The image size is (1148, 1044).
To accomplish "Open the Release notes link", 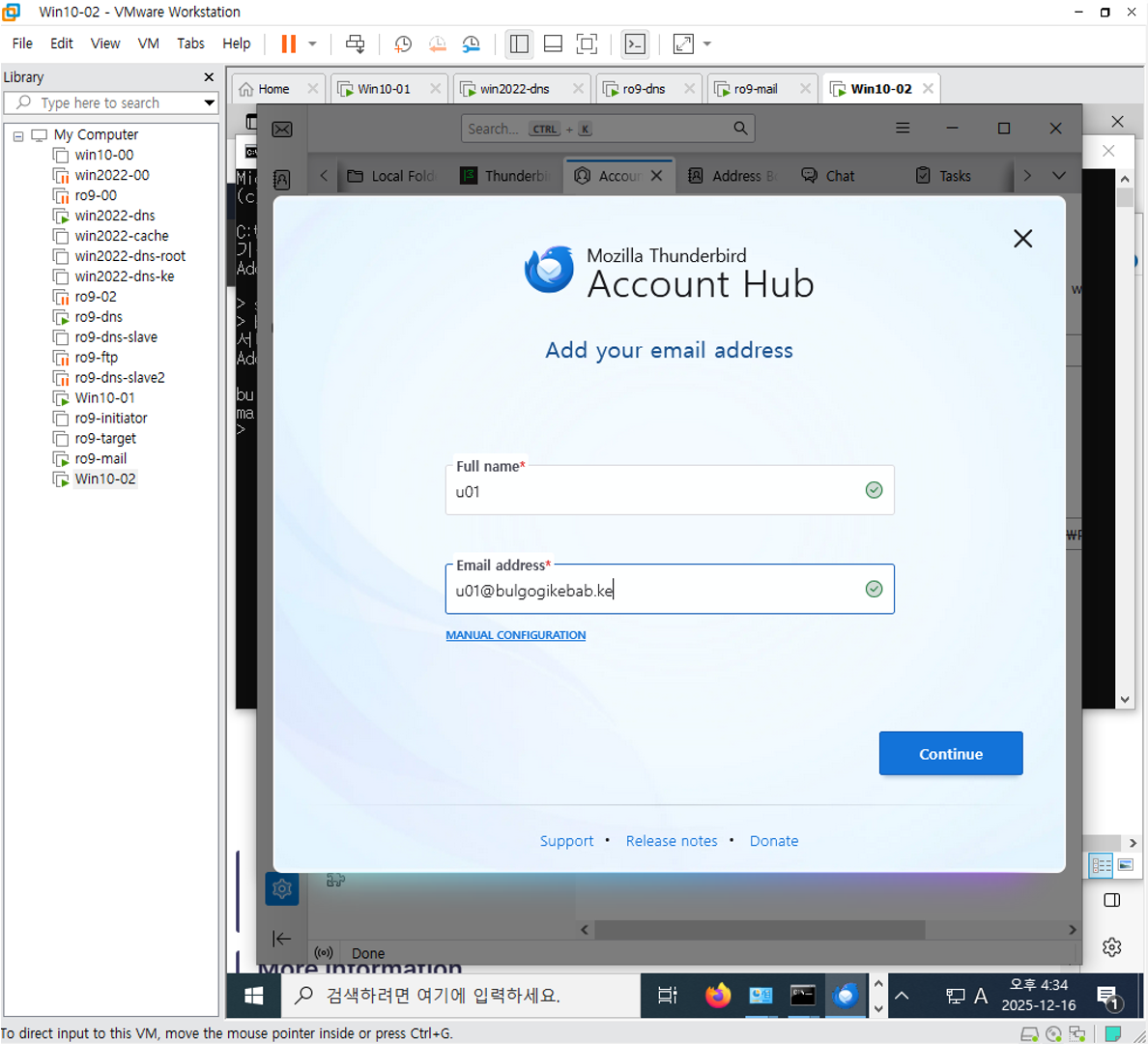I will point(672,841).
